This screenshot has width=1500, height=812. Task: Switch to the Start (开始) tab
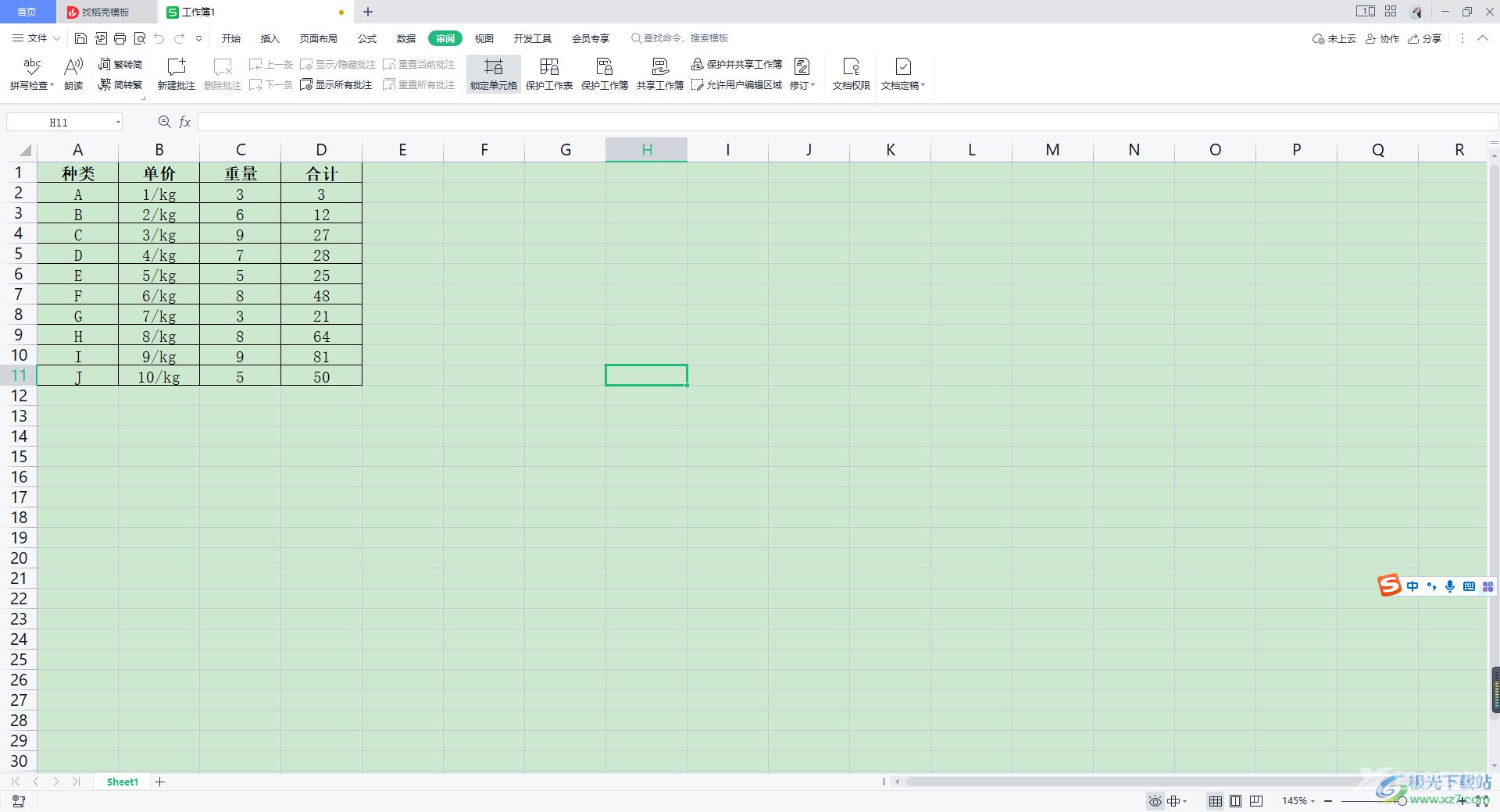(x=231, y=38)
